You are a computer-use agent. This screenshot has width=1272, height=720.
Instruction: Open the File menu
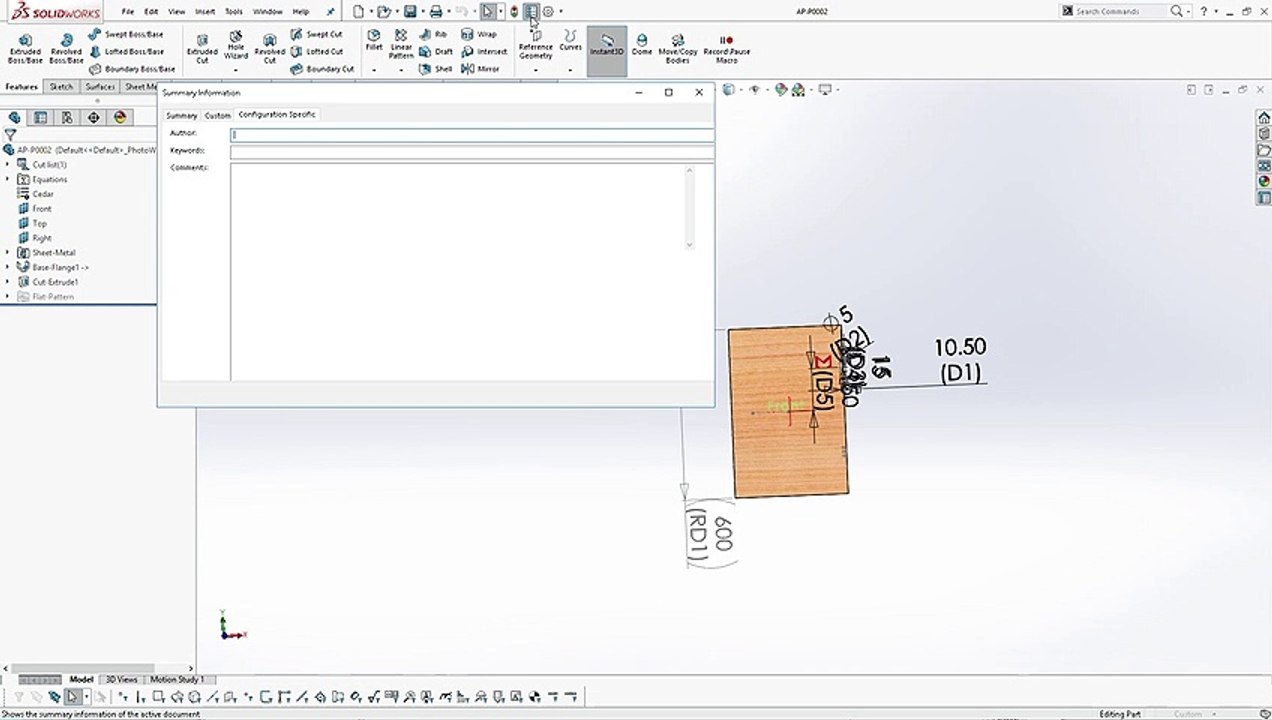click(x=128, y=11)
